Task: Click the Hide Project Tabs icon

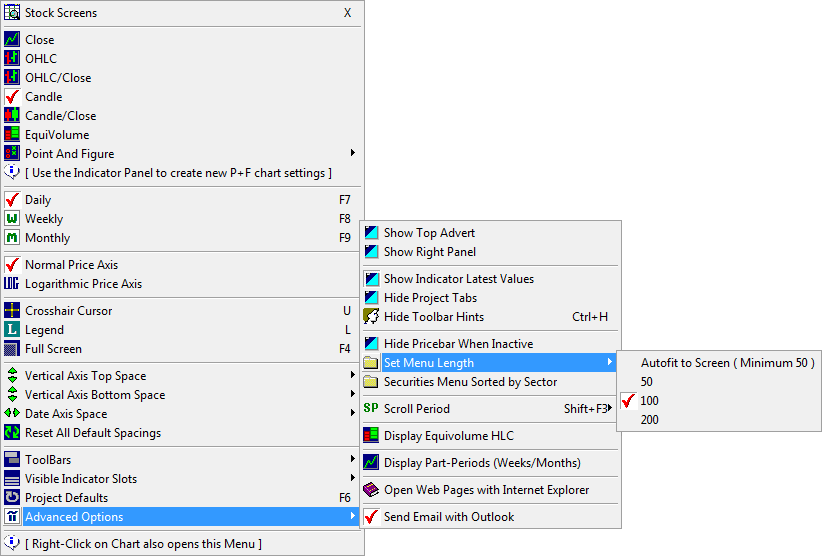Action: click(371, 298)
